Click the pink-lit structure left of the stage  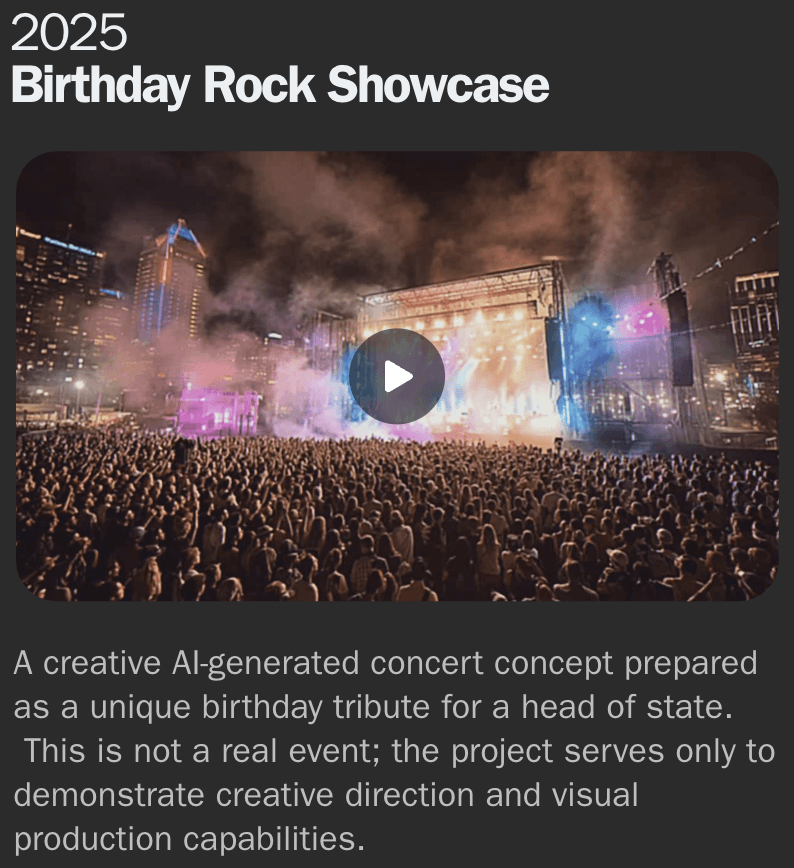point(218,412)
